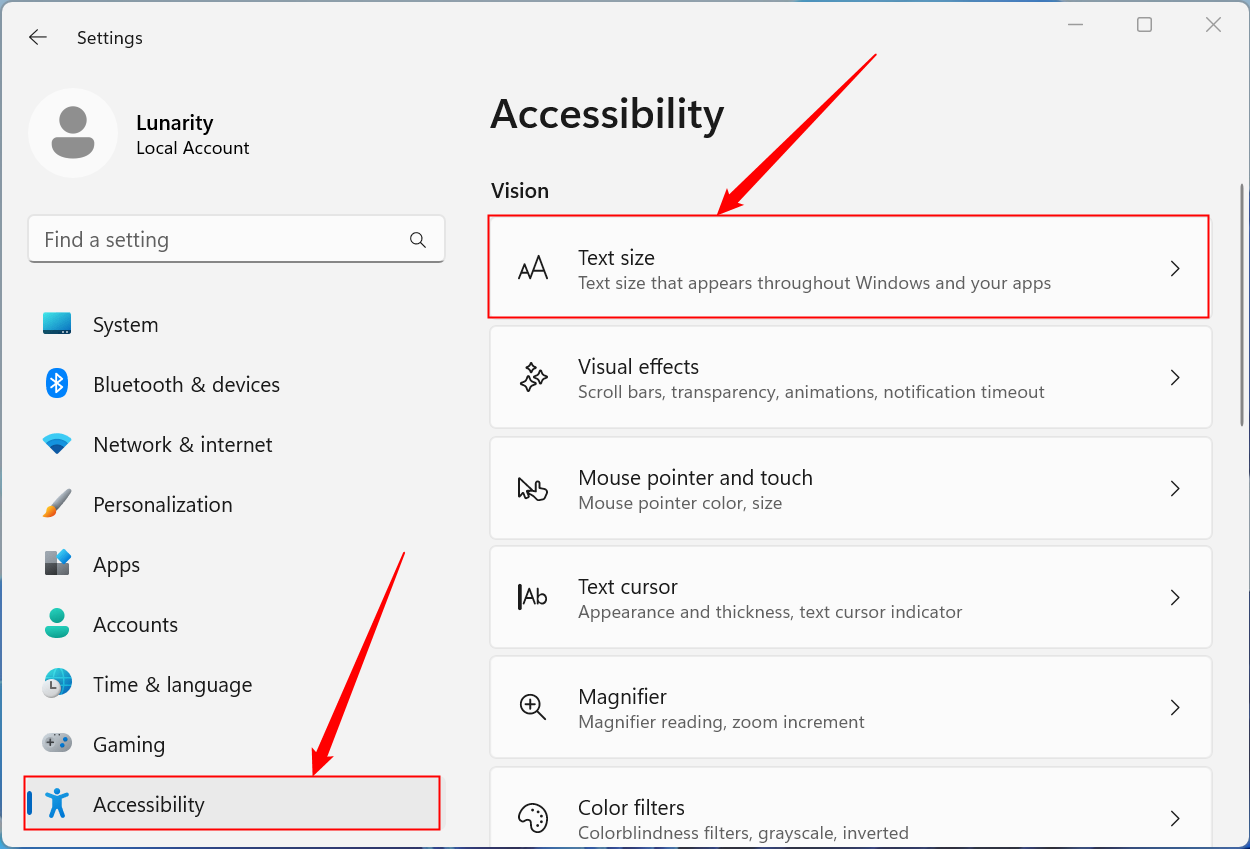
Task: Click the user profile avatar
Action: (73, 133)
